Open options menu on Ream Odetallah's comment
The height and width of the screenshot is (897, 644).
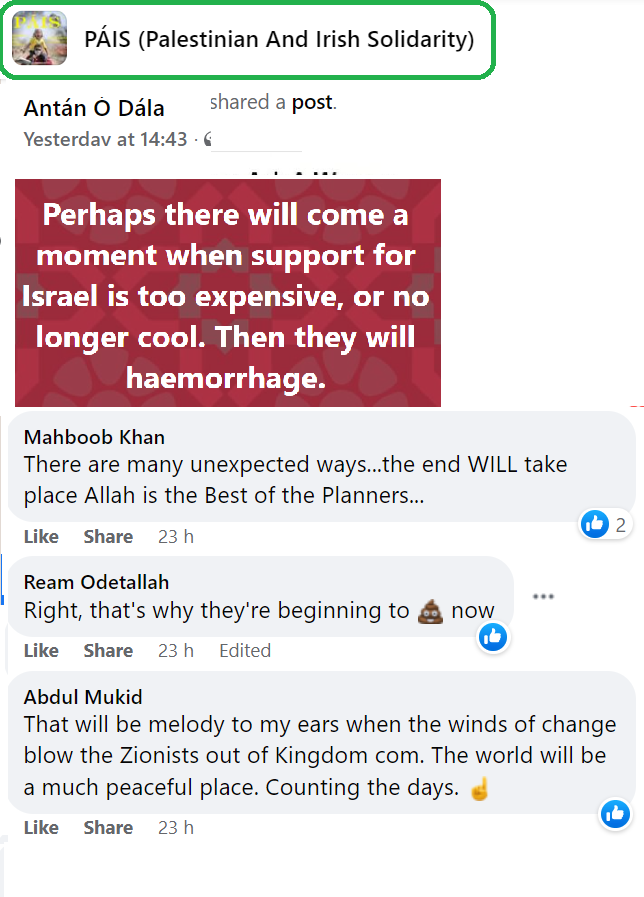pyautogui.click(x=543, y=597)
